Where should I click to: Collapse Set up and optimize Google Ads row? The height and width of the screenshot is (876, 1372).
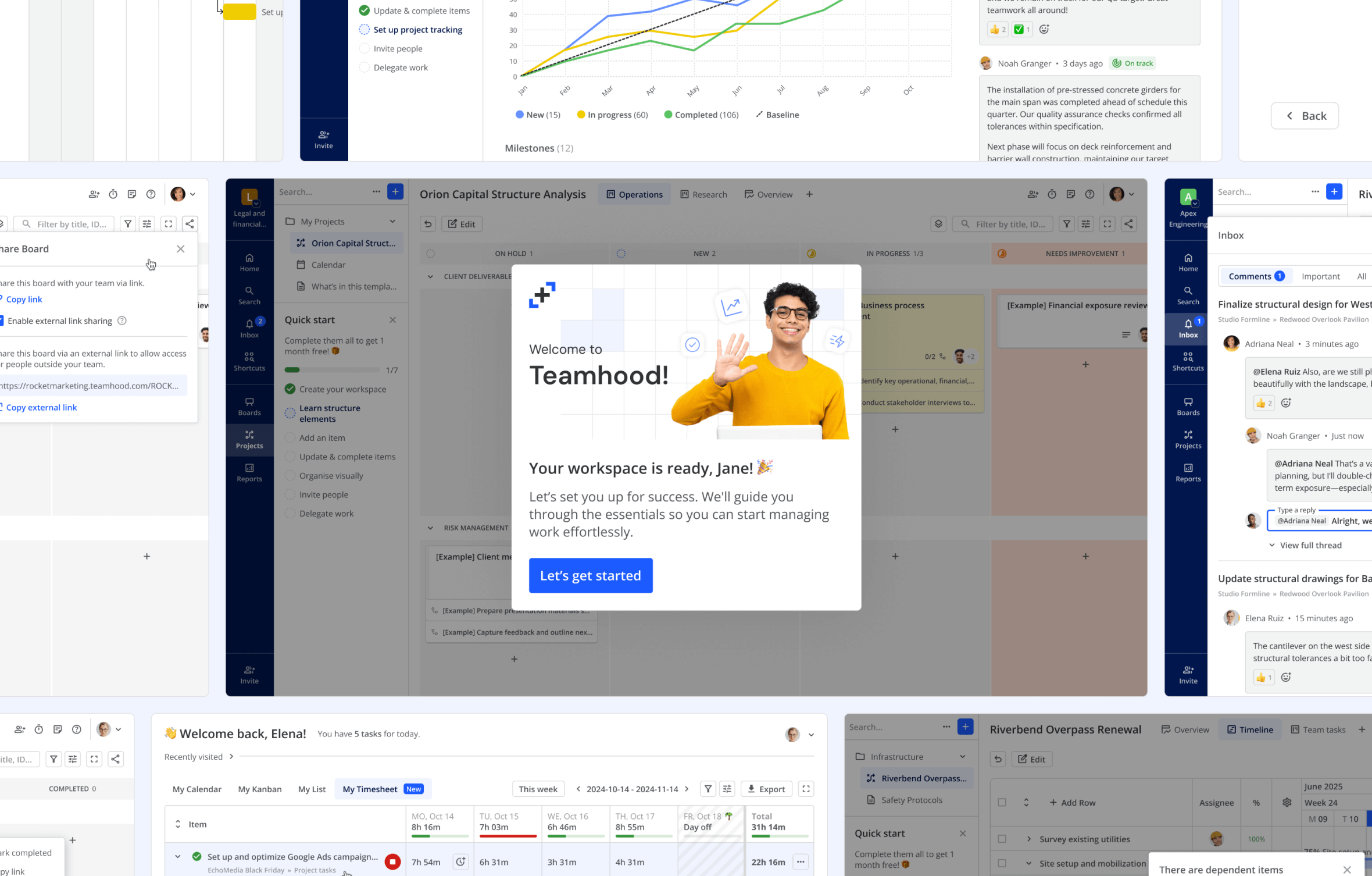click(x=178, y=856)
